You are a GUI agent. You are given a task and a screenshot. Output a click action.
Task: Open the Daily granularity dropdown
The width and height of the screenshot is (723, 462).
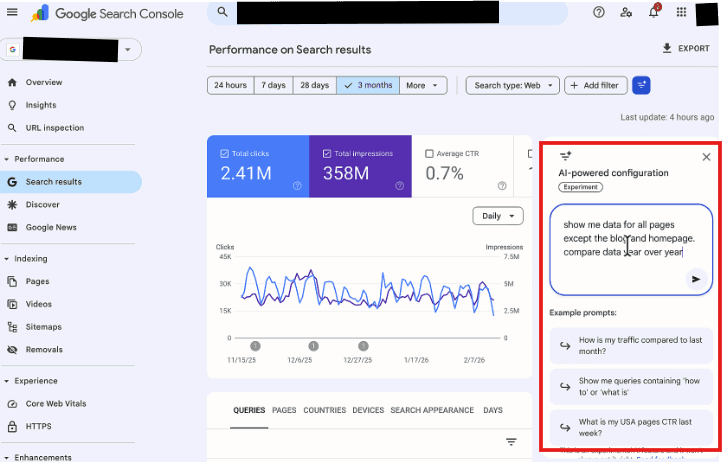[x=498, y=216]
